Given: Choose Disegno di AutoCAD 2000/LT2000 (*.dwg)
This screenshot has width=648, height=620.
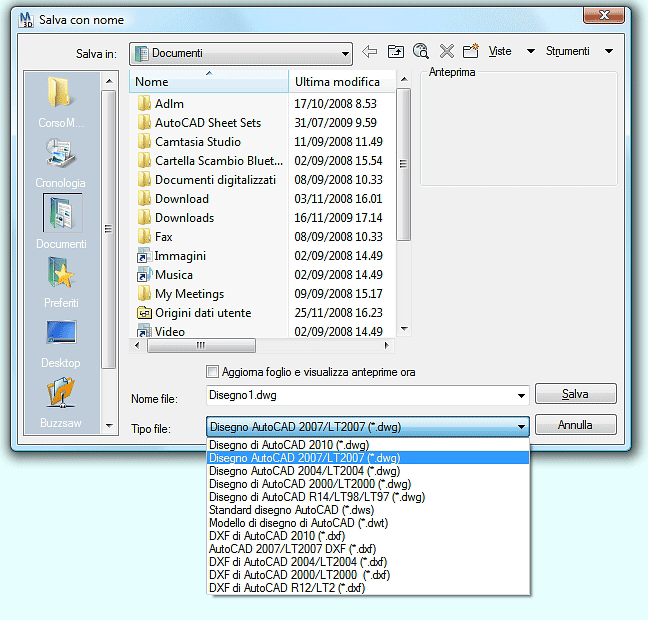Looking at the screenshot, I should [x=368, y=484].
